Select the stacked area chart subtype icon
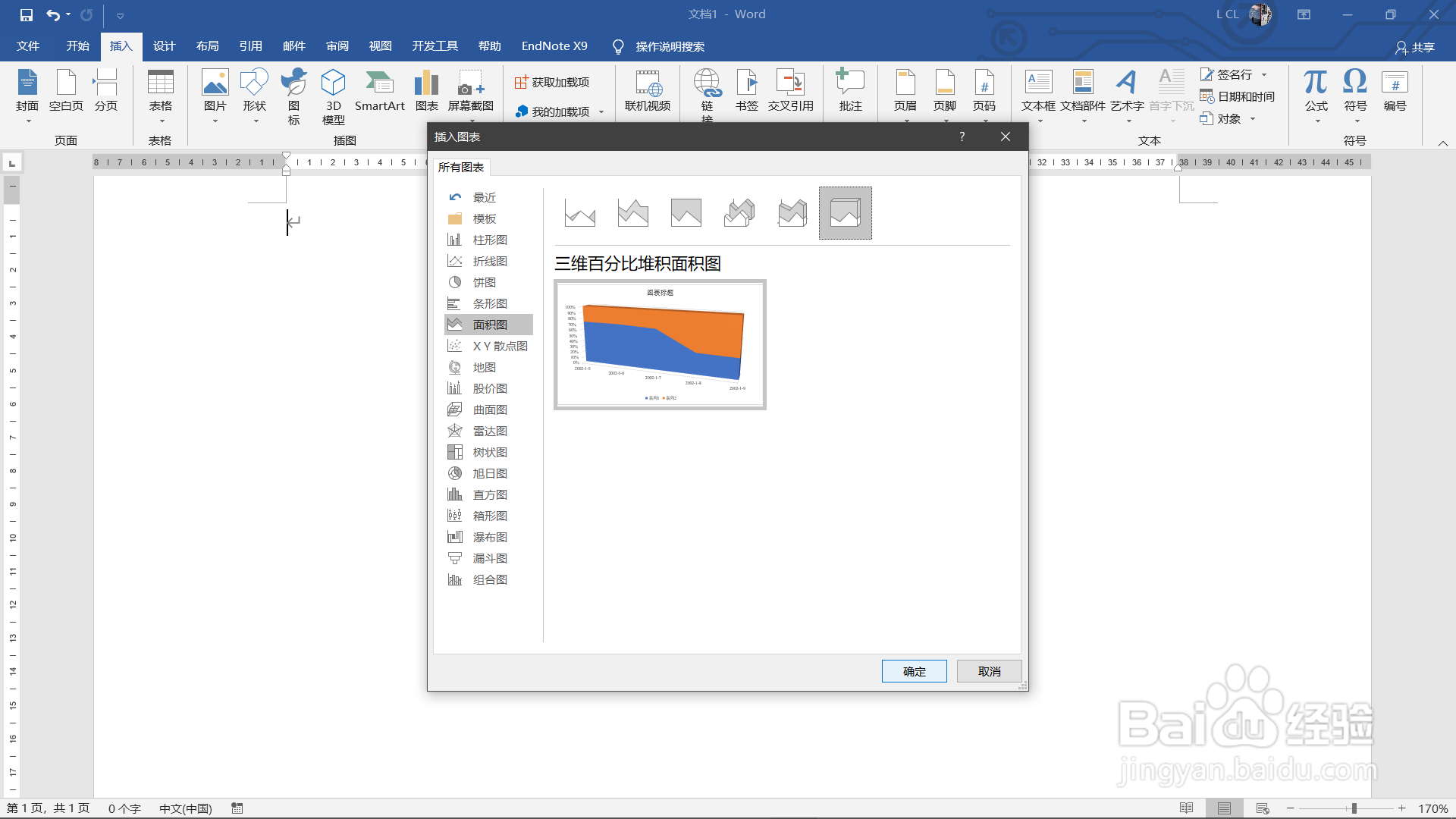The width and height of the screenshot is (1456, 819). pyautogui.click(x=633, y=213)
